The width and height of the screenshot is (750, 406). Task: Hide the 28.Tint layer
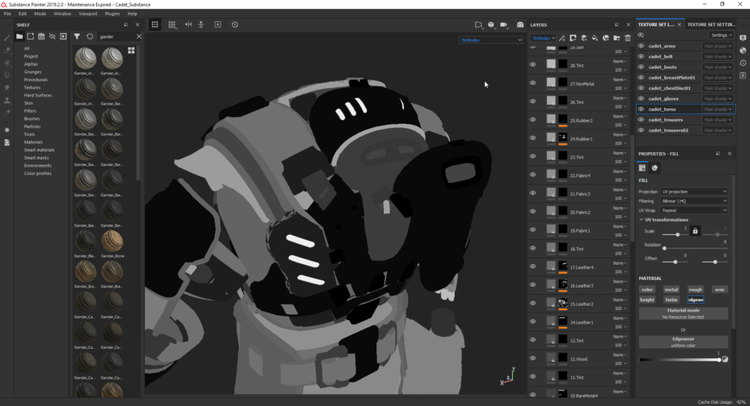[x=533, y=65]
